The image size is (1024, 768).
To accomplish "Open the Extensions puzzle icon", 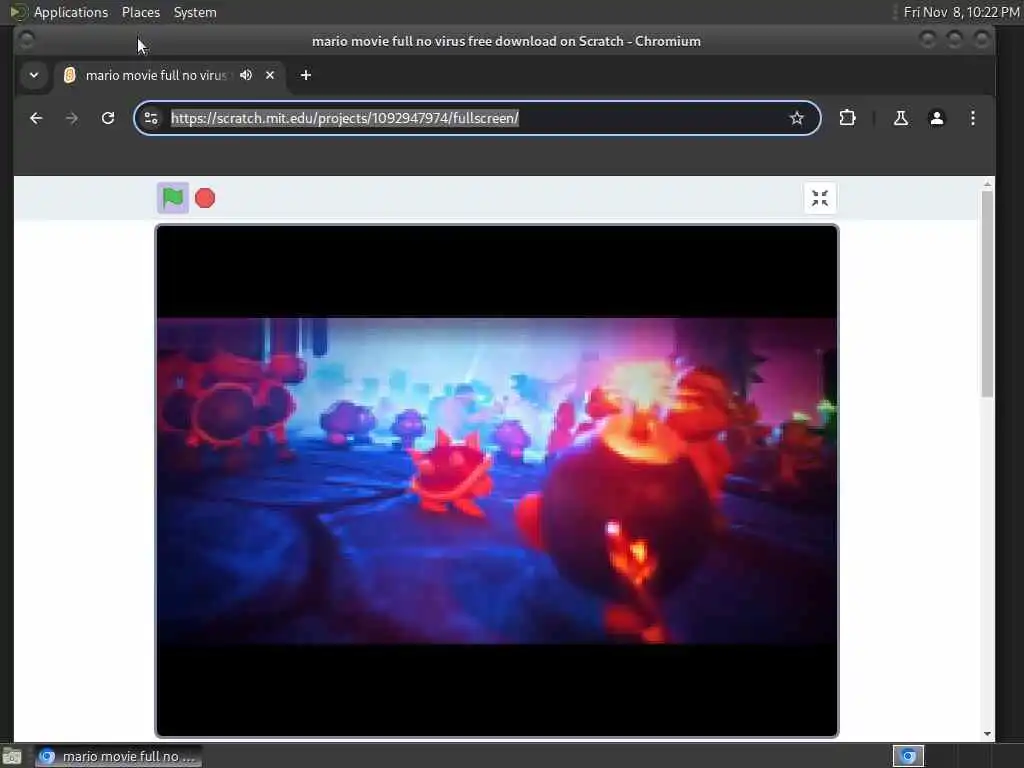I will pos(847,118).
